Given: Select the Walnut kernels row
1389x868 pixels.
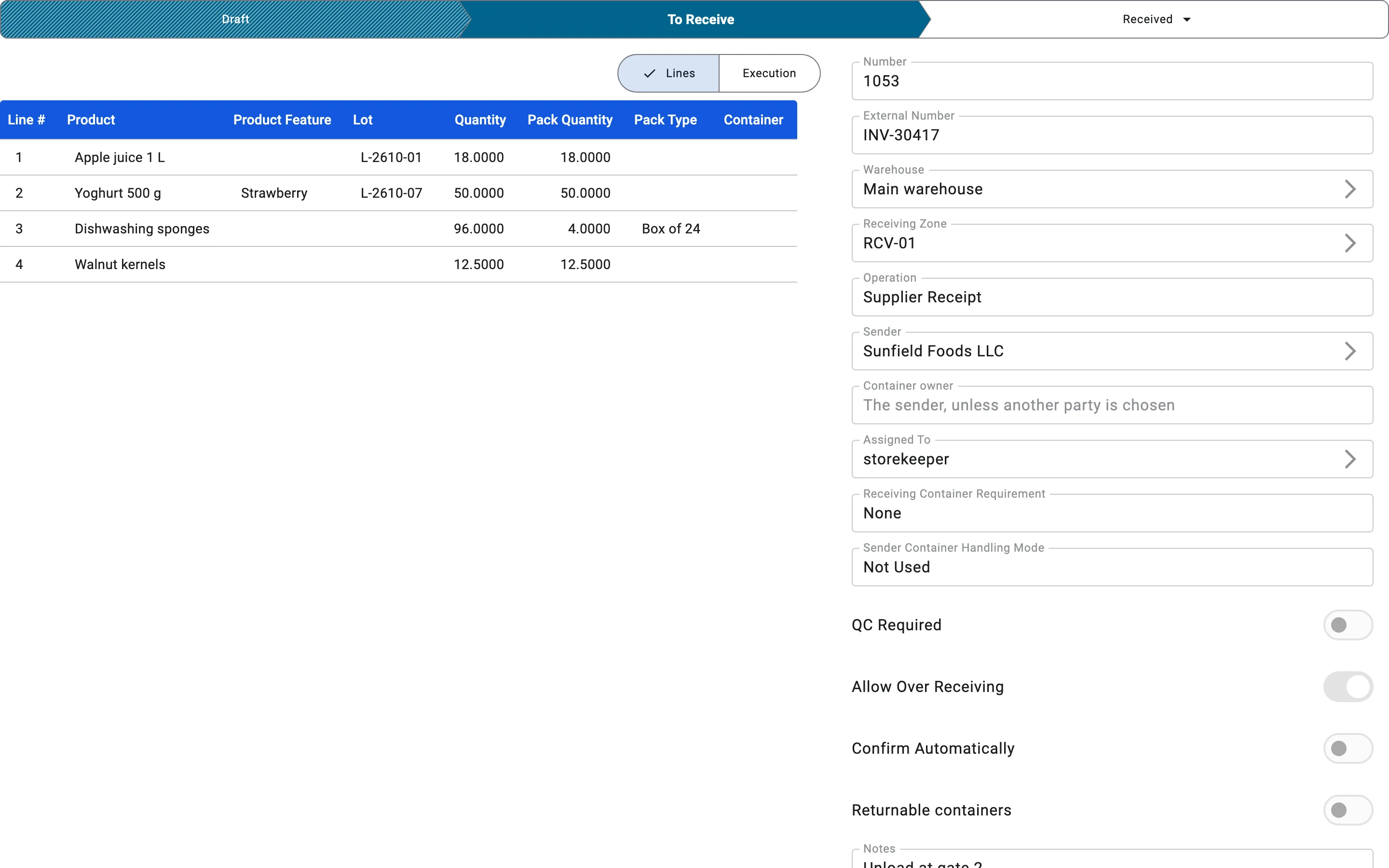Looking at the screenshot, I should tap(398, 264).
